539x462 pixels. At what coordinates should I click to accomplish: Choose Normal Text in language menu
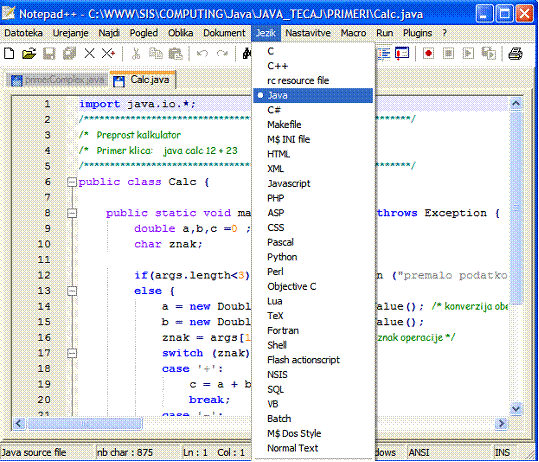(313, 448)
